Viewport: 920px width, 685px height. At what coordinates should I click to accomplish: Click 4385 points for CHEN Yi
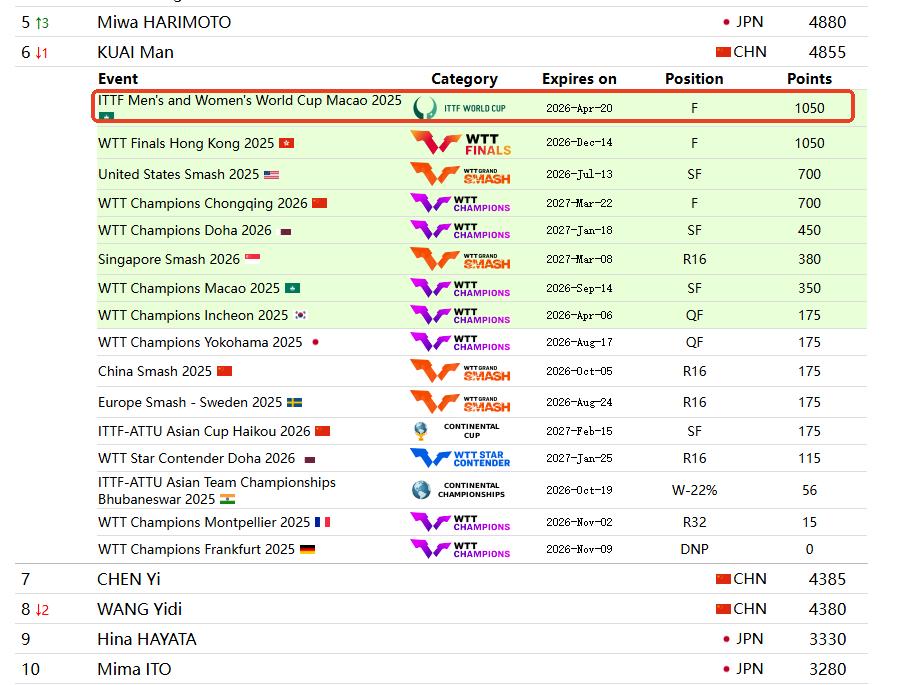click(x=827, y=579)
